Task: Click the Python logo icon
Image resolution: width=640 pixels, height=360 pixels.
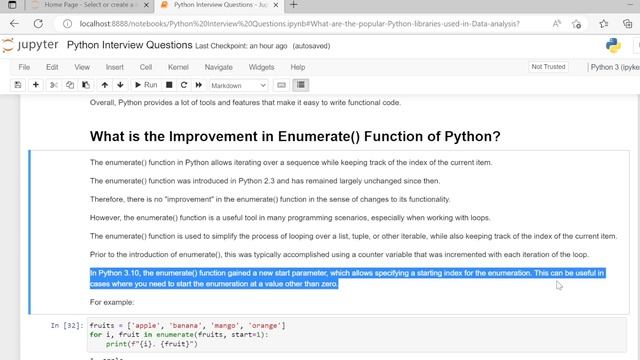Action: click(x=613, y=45)
